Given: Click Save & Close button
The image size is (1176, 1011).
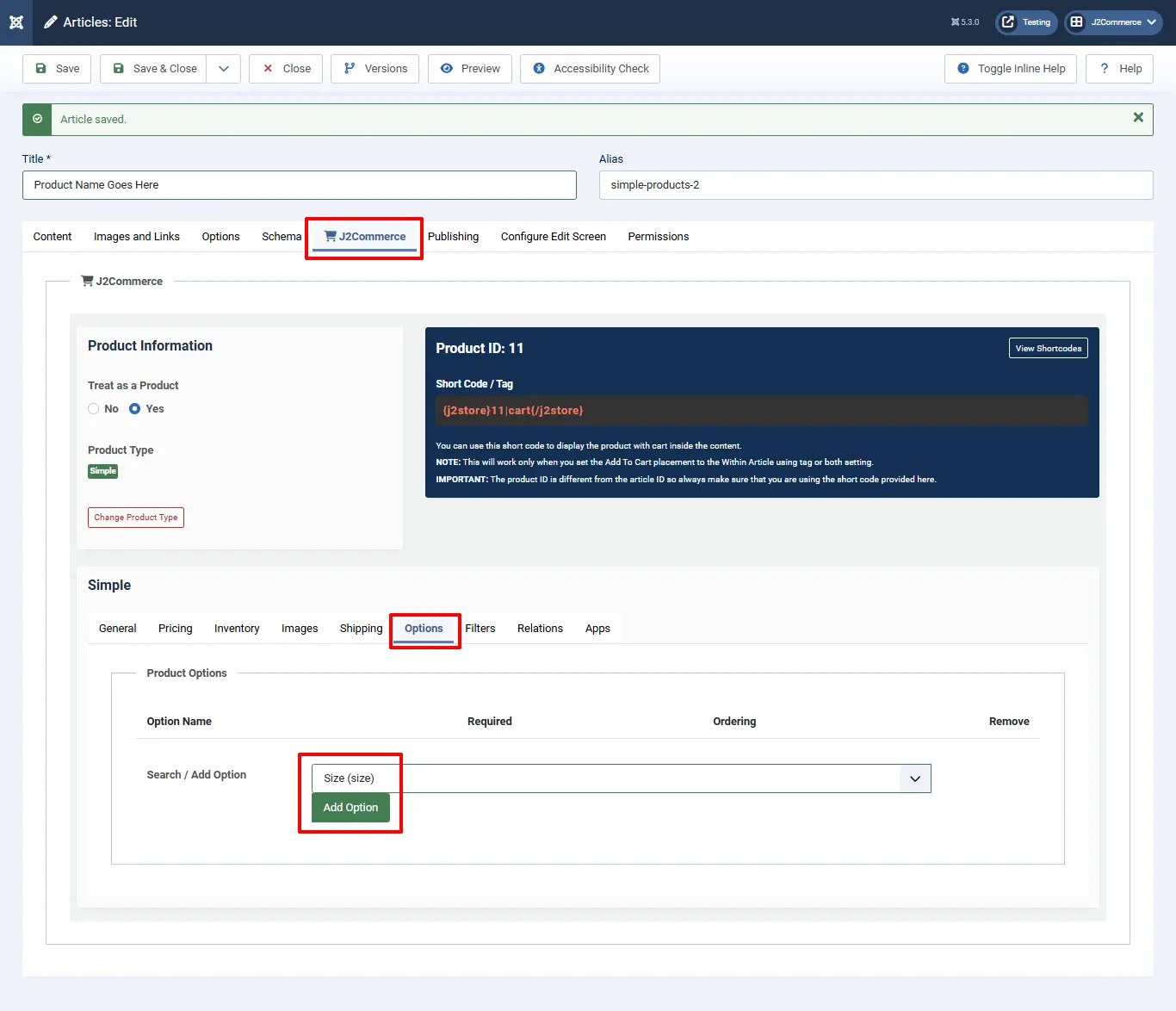Looking at the screenshot, I should pos(153,69).
